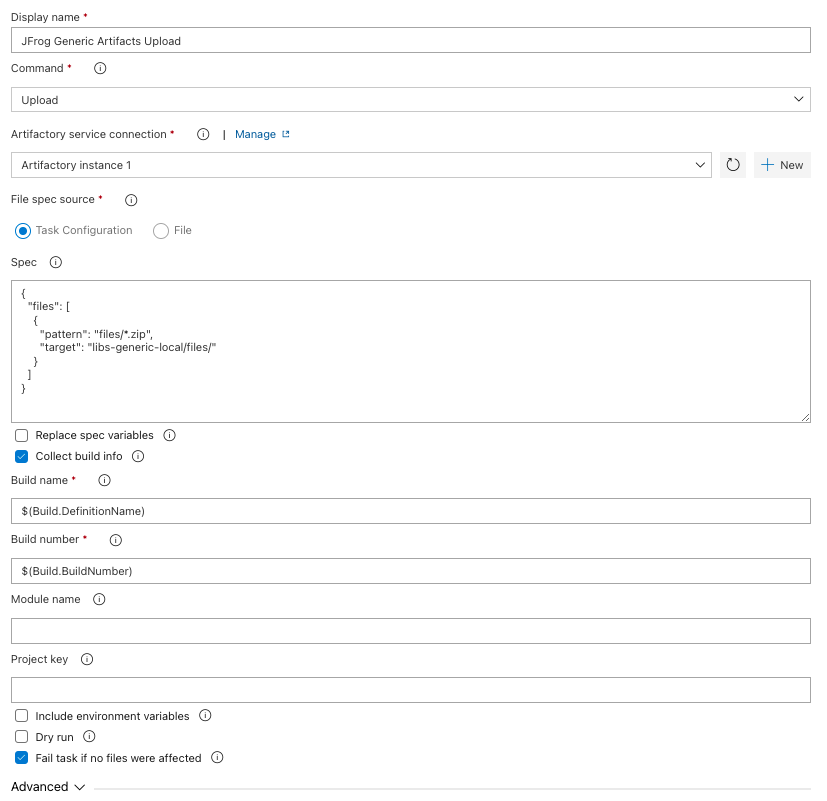The height and width of the screenshot is (801, 827).
Task: Click the Build number input field
Action: pyautogui.click(x=410, y=570)
